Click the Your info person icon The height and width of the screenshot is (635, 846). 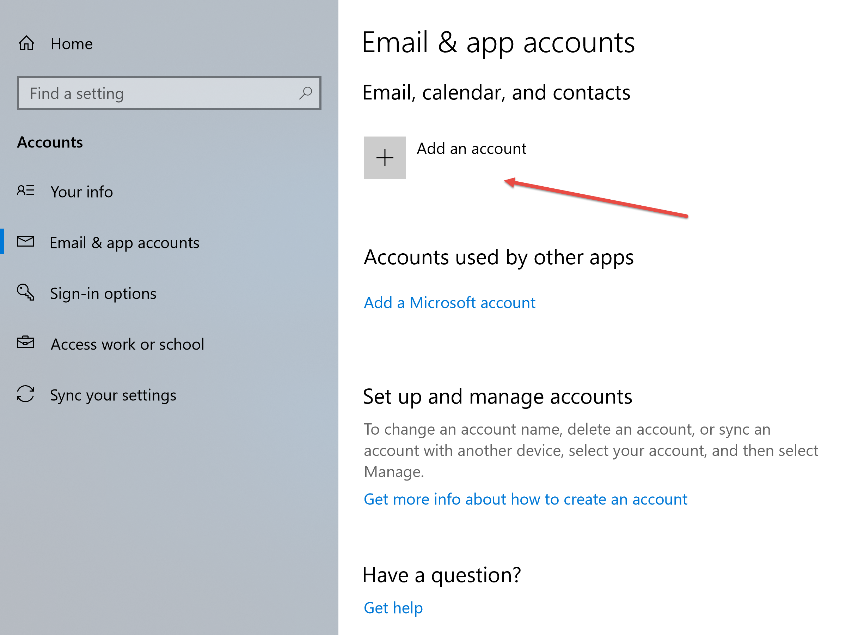pyautogui.click(x=25, y=190)
